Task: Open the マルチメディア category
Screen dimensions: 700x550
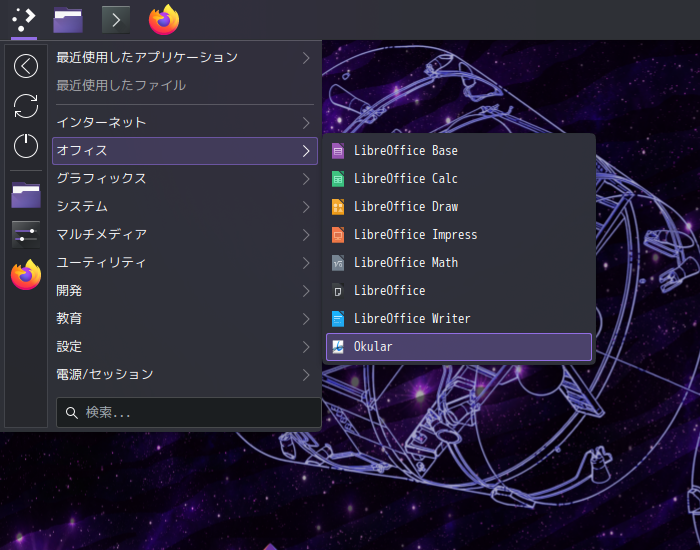Action: (x=185, y=235)
